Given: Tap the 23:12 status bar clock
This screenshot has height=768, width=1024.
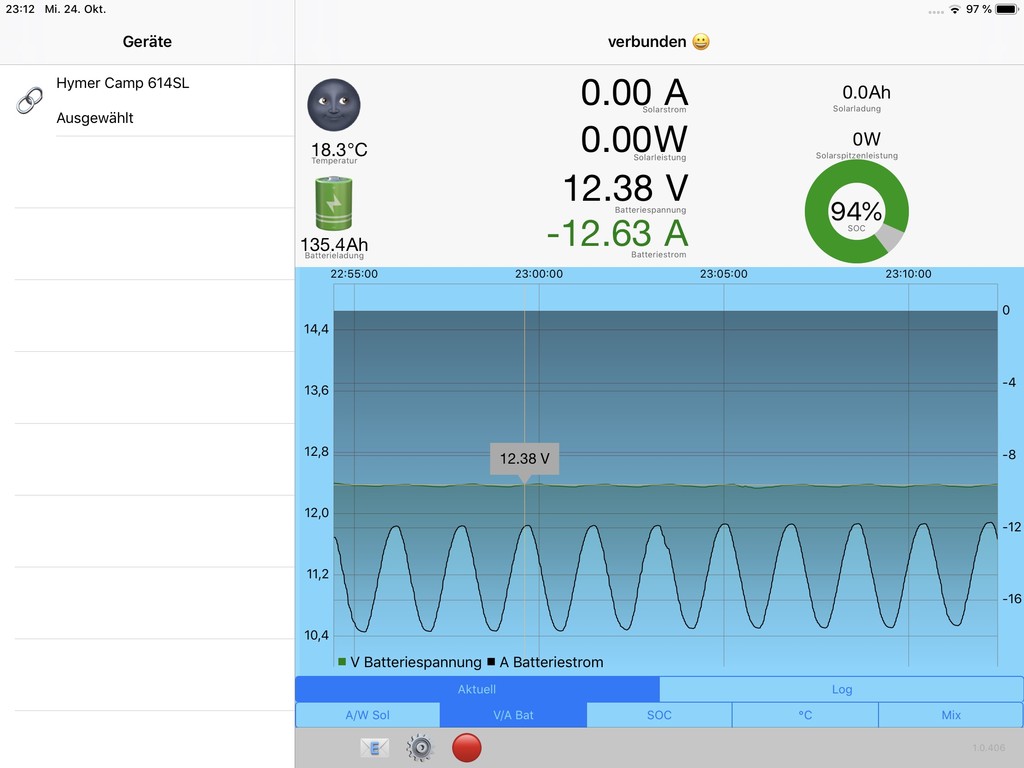Looking at the screenshot, I should [x=20, y=9].
